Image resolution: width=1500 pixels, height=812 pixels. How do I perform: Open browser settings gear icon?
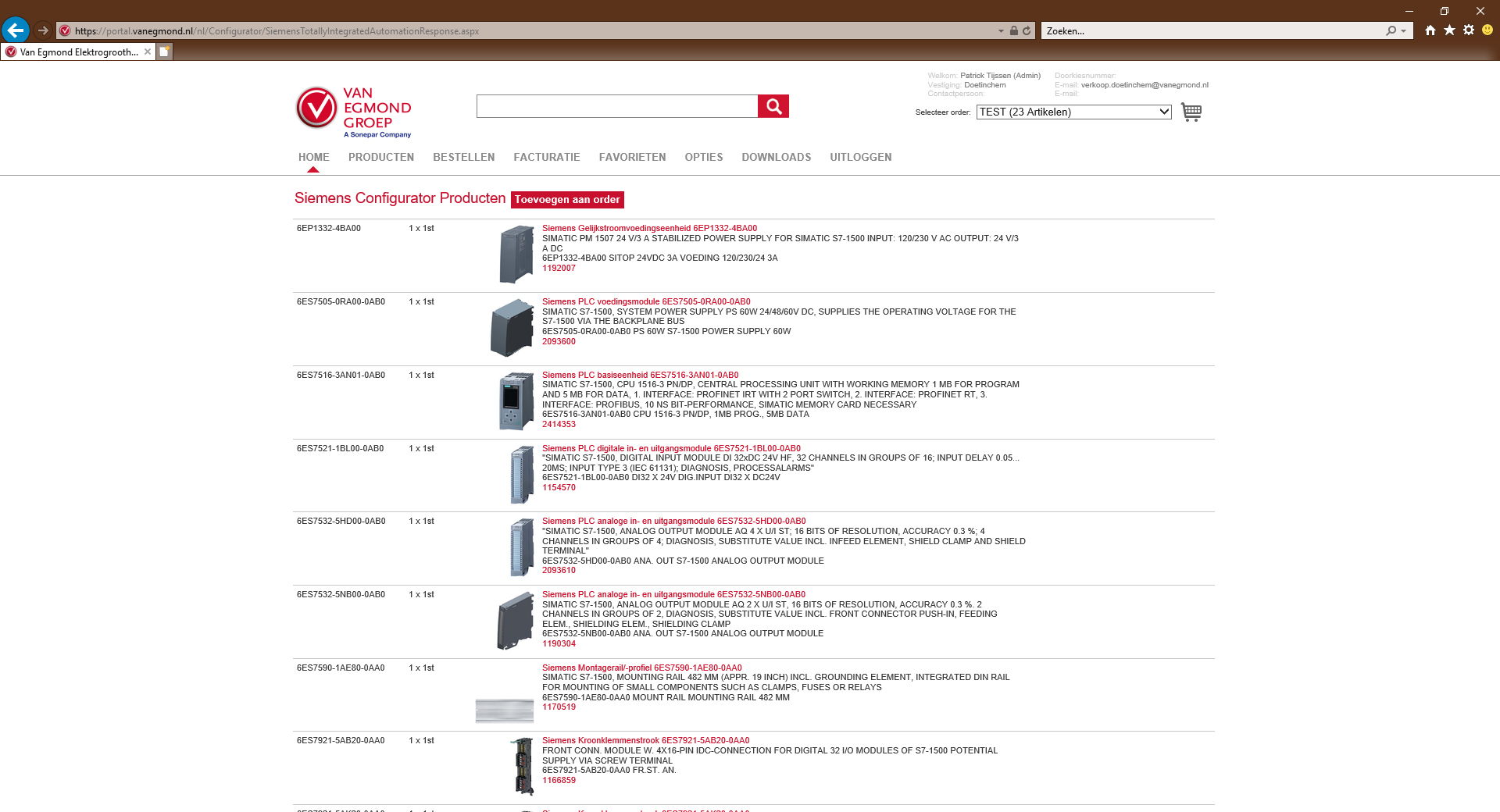(x=1469, y=30)
